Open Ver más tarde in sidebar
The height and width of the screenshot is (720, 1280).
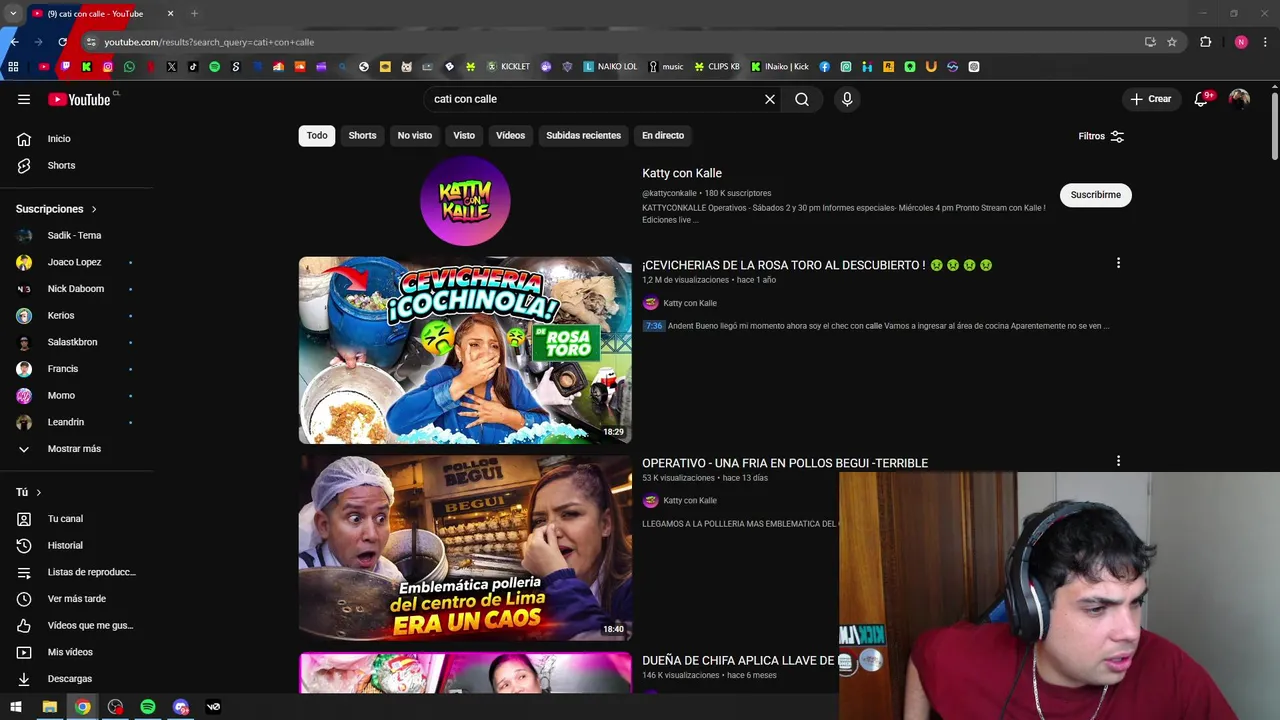pos(76,599)
